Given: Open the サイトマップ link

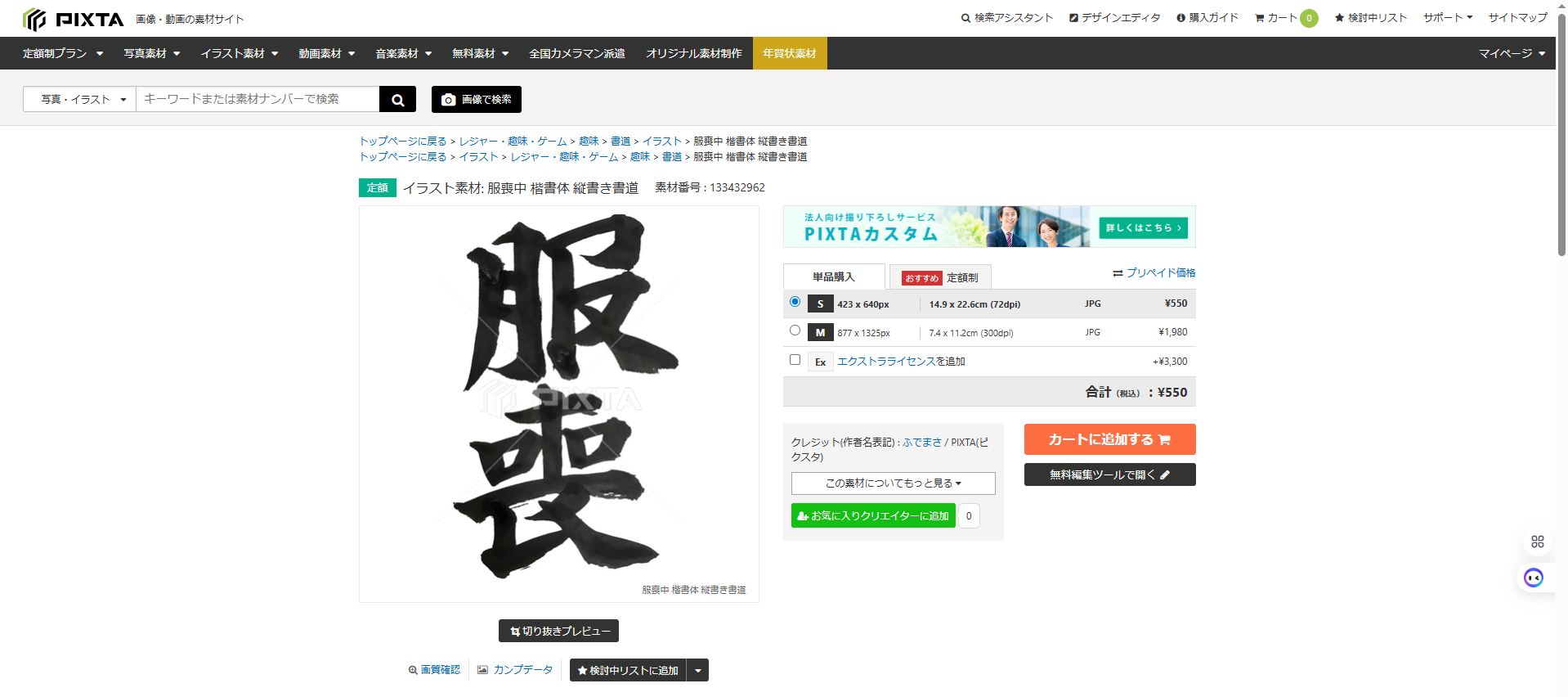Looking at the screenshot, I should click(1517, 18).
